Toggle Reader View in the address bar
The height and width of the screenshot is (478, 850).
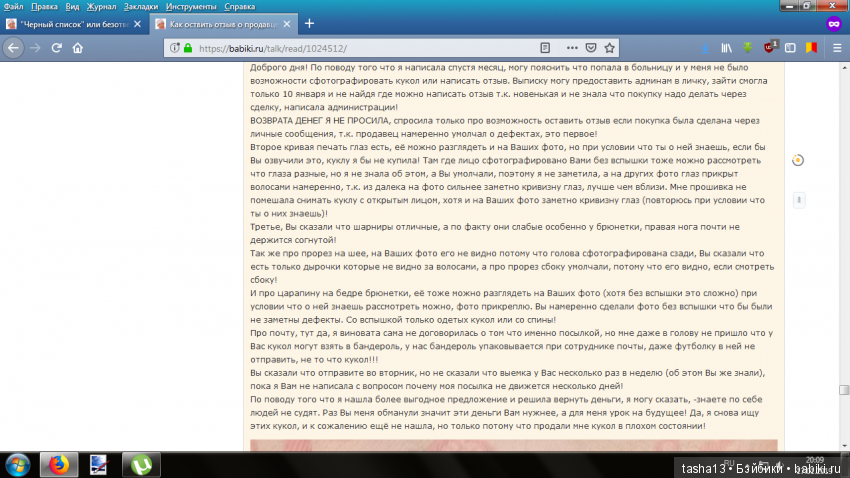[545, 47]
